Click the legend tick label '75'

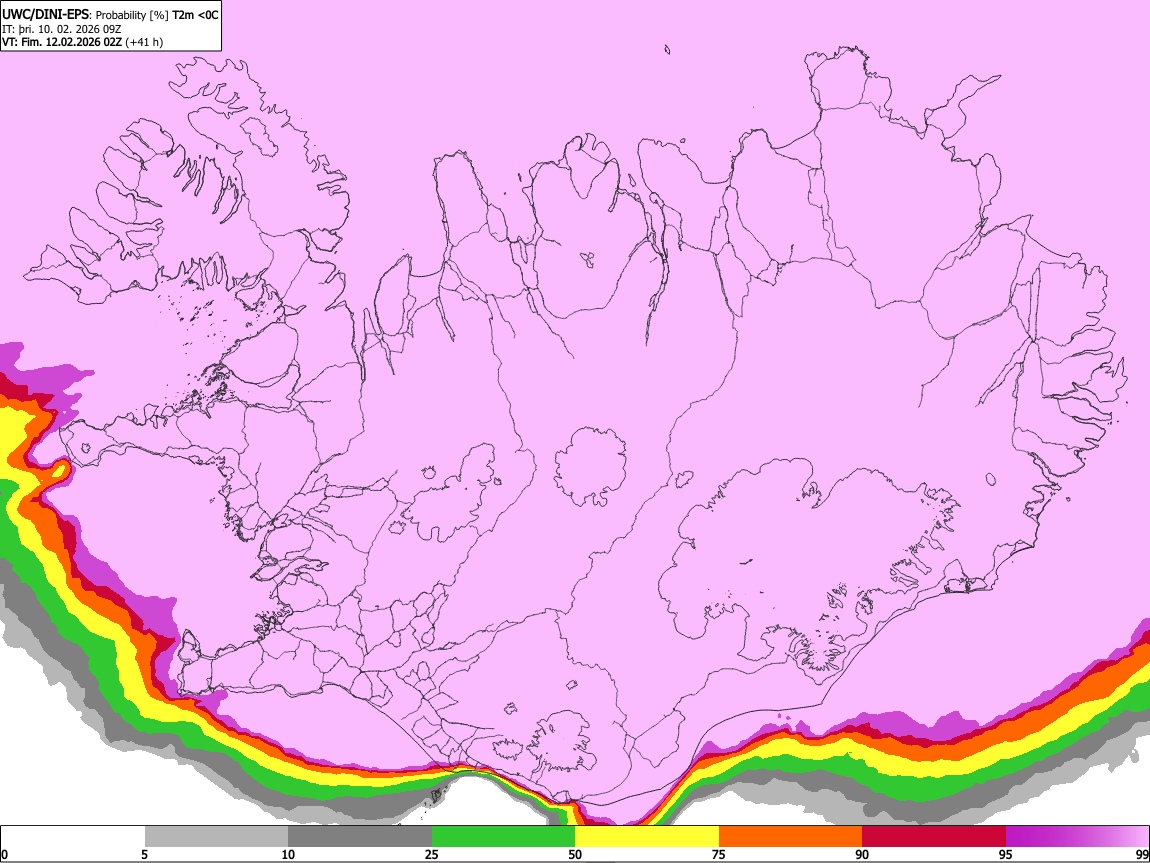pos(719,855)
